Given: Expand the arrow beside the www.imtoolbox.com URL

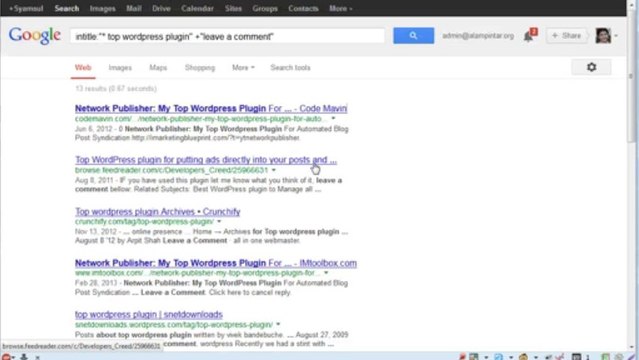Looking at the screenshot, I should 326,273.
